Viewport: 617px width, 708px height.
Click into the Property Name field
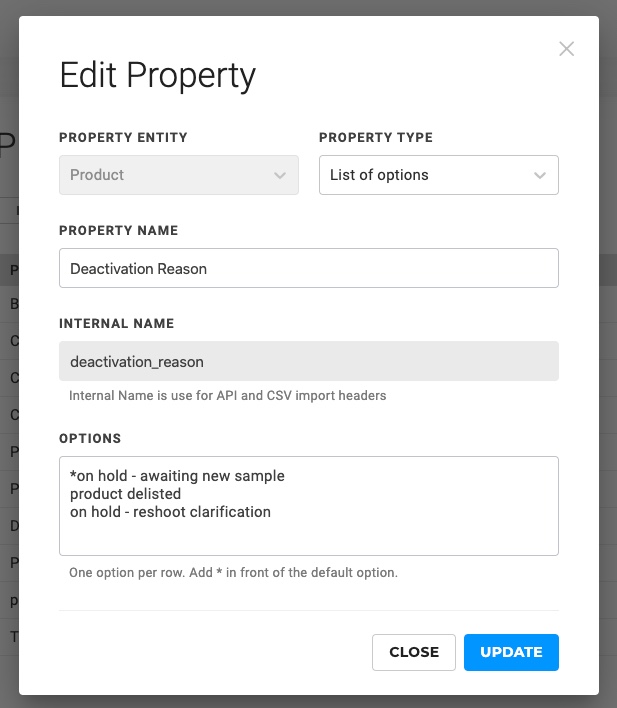tap(308, 268)
